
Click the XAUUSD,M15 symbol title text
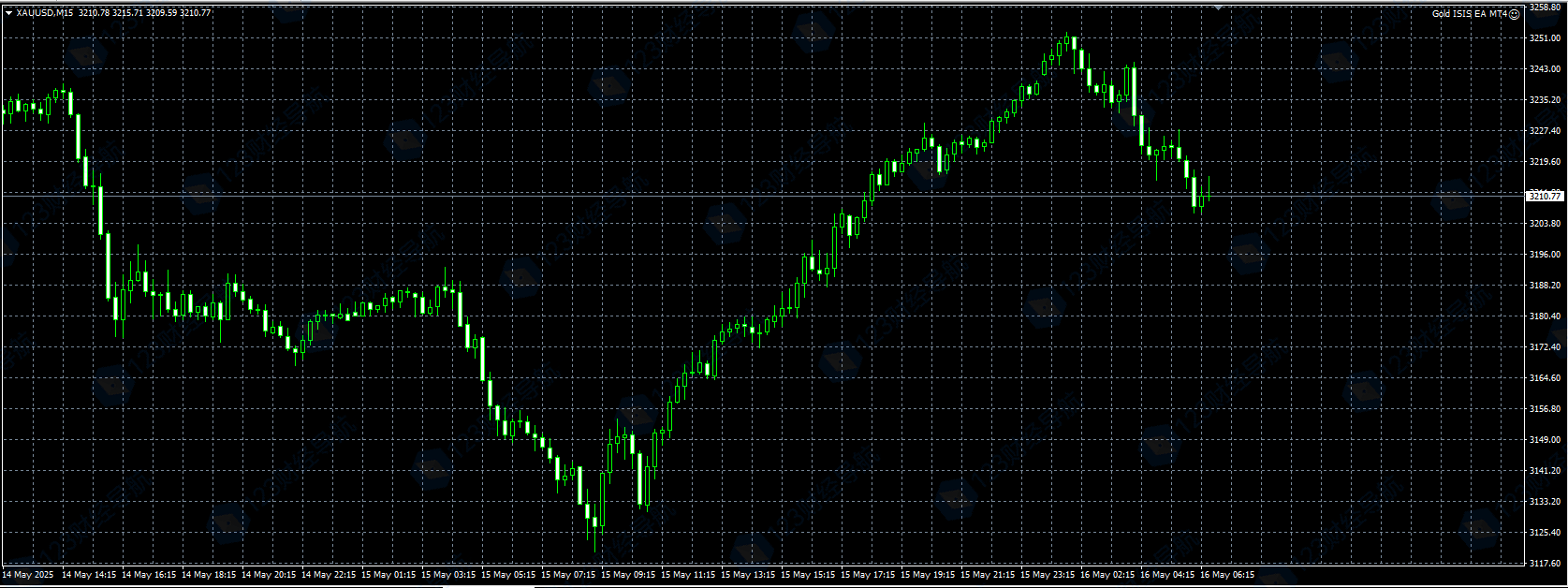point(44,13)
